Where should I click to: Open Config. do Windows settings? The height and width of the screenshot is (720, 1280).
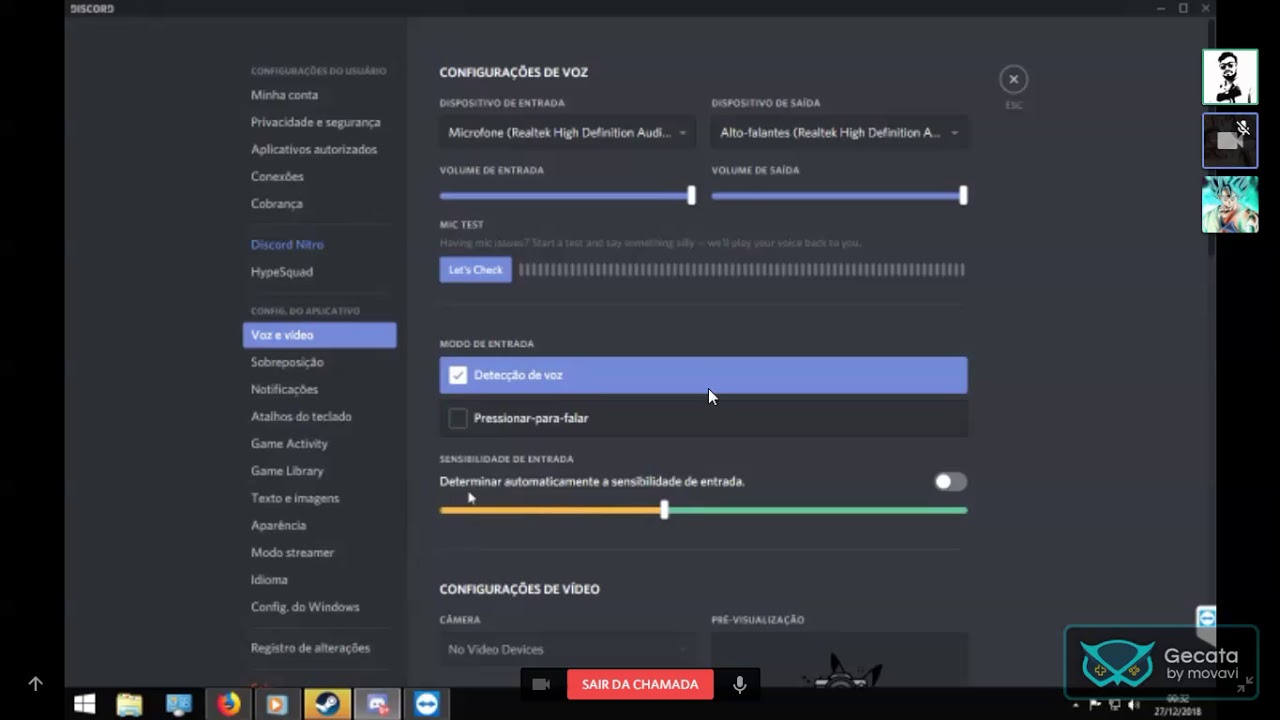(305, 606)
